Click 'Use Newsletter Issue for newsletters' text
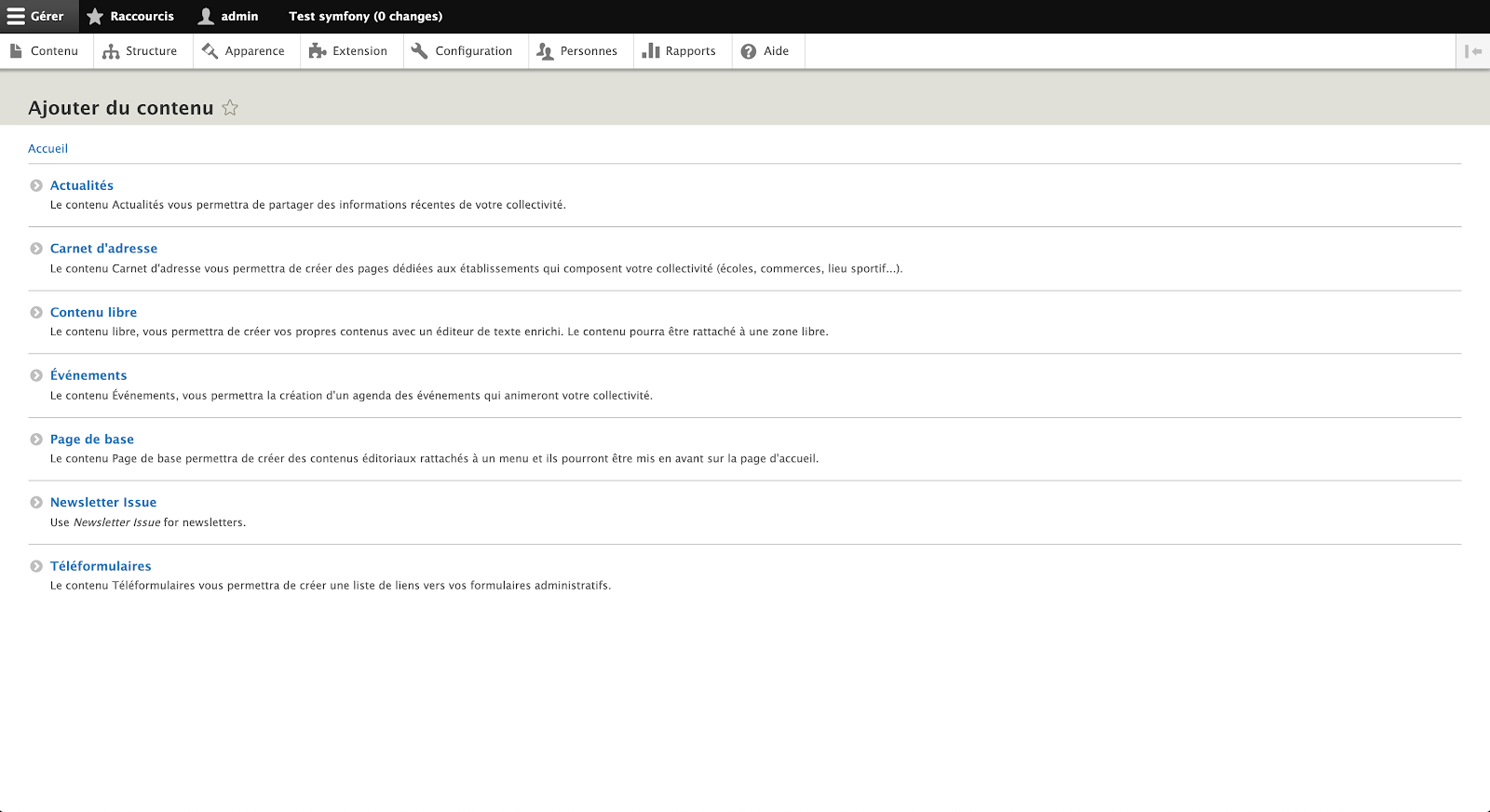The image size is (1490, 812). pos(148,522)
